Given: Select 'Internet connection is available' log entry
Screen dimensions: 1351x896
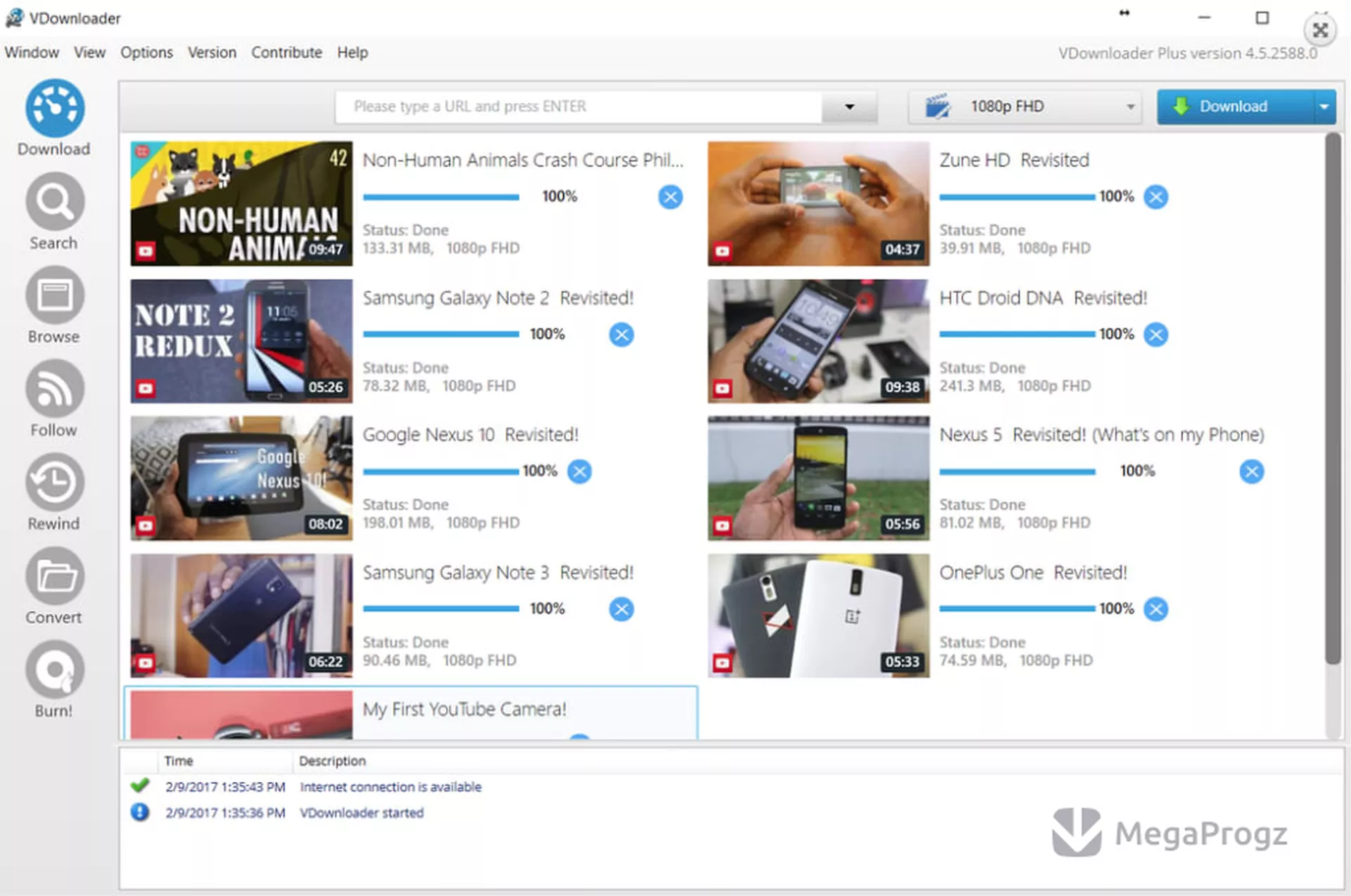Looking at the screenshot, I should (391, 787).
